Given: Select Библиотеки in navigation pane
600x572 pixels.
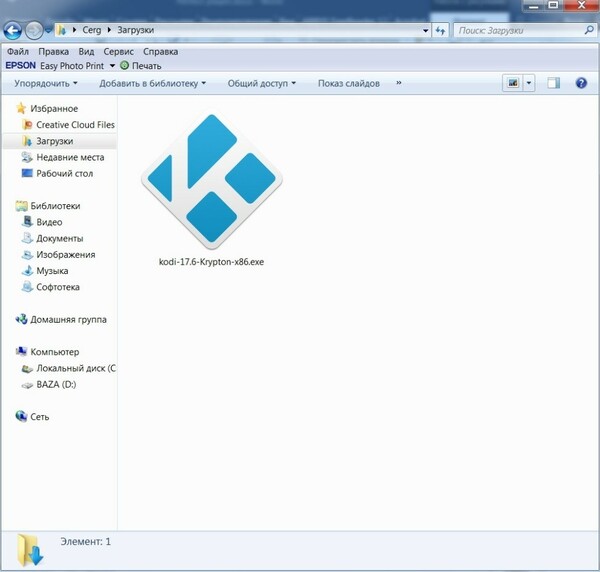Looking at the screenshot, I should point(55,206).
